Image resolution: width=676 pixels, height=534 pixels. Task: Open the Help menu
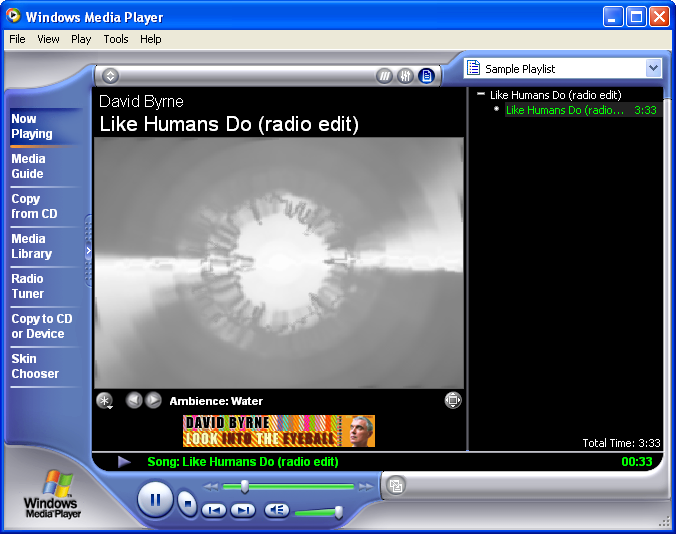(150, 39)
